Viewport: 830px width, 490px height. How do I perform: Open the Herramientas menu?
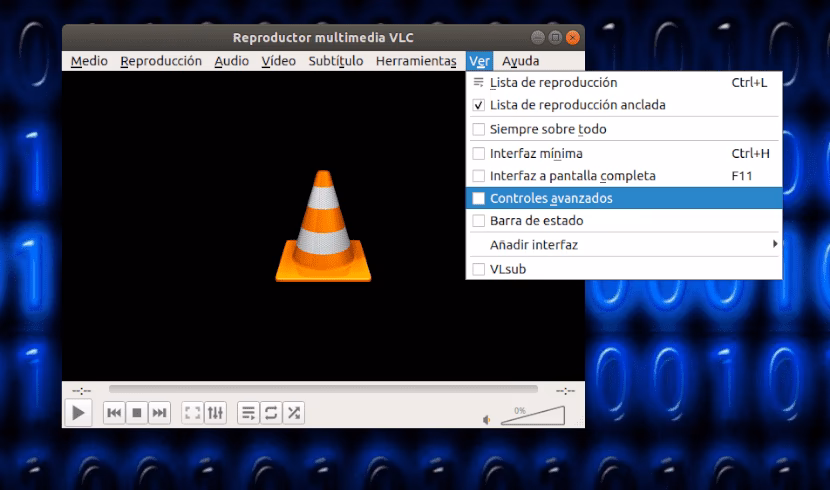[x=416, y=61]
